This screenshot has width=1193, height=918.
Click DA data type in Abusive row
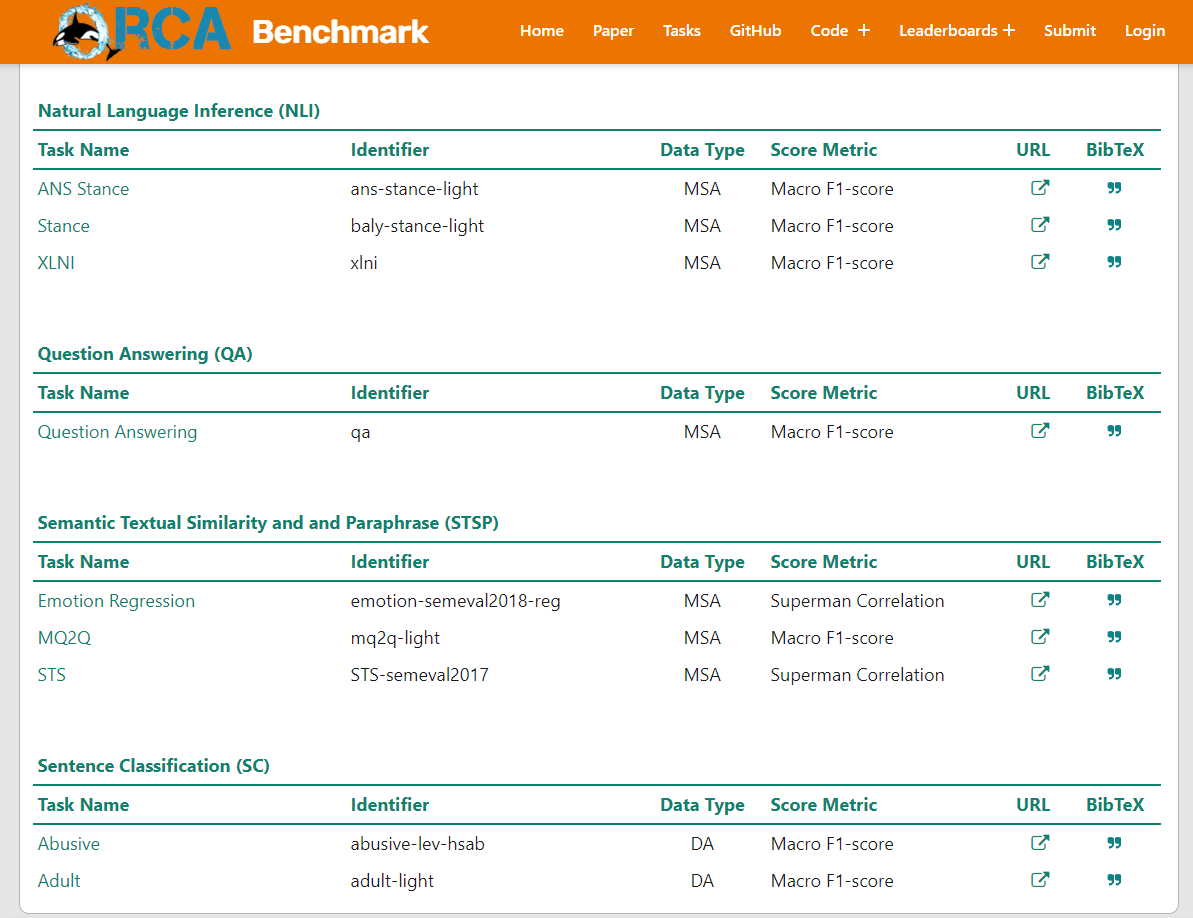pyautogui.click(x=701, y=843)
